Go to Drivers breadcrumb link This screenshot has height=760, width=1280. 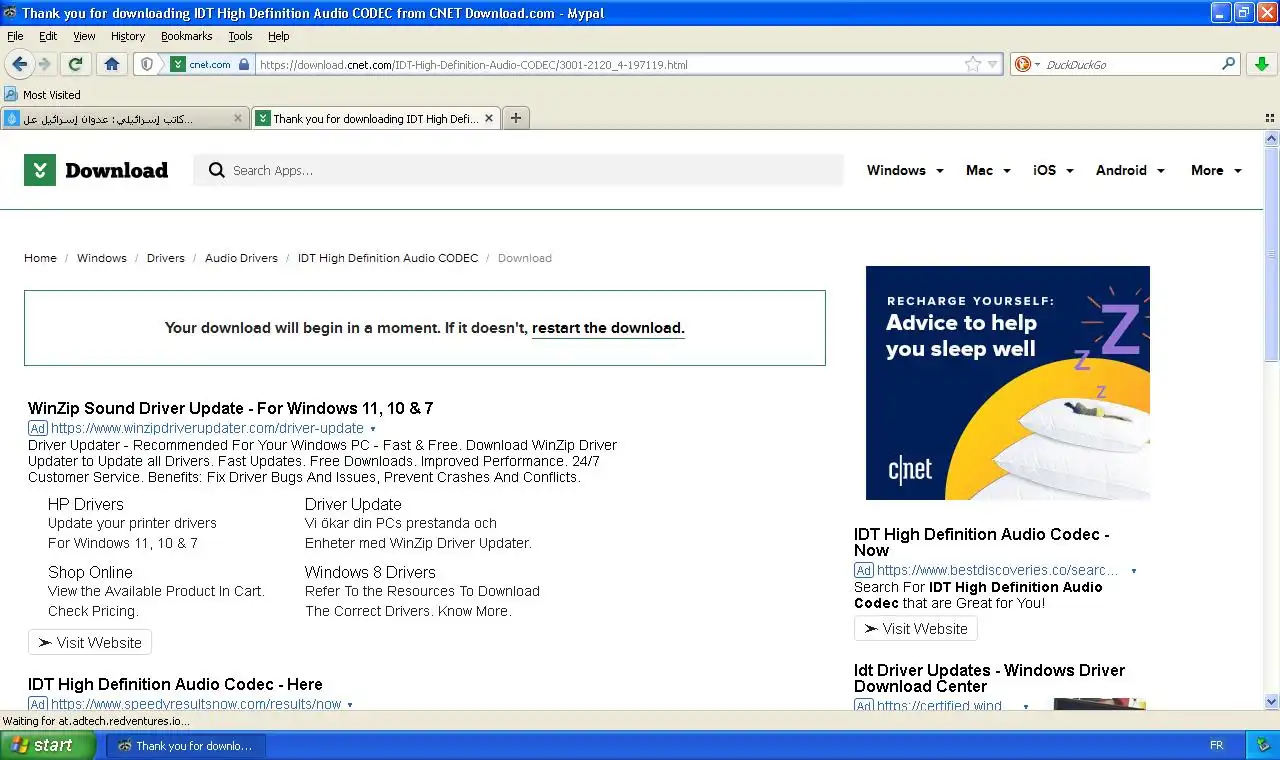point(166,258)
